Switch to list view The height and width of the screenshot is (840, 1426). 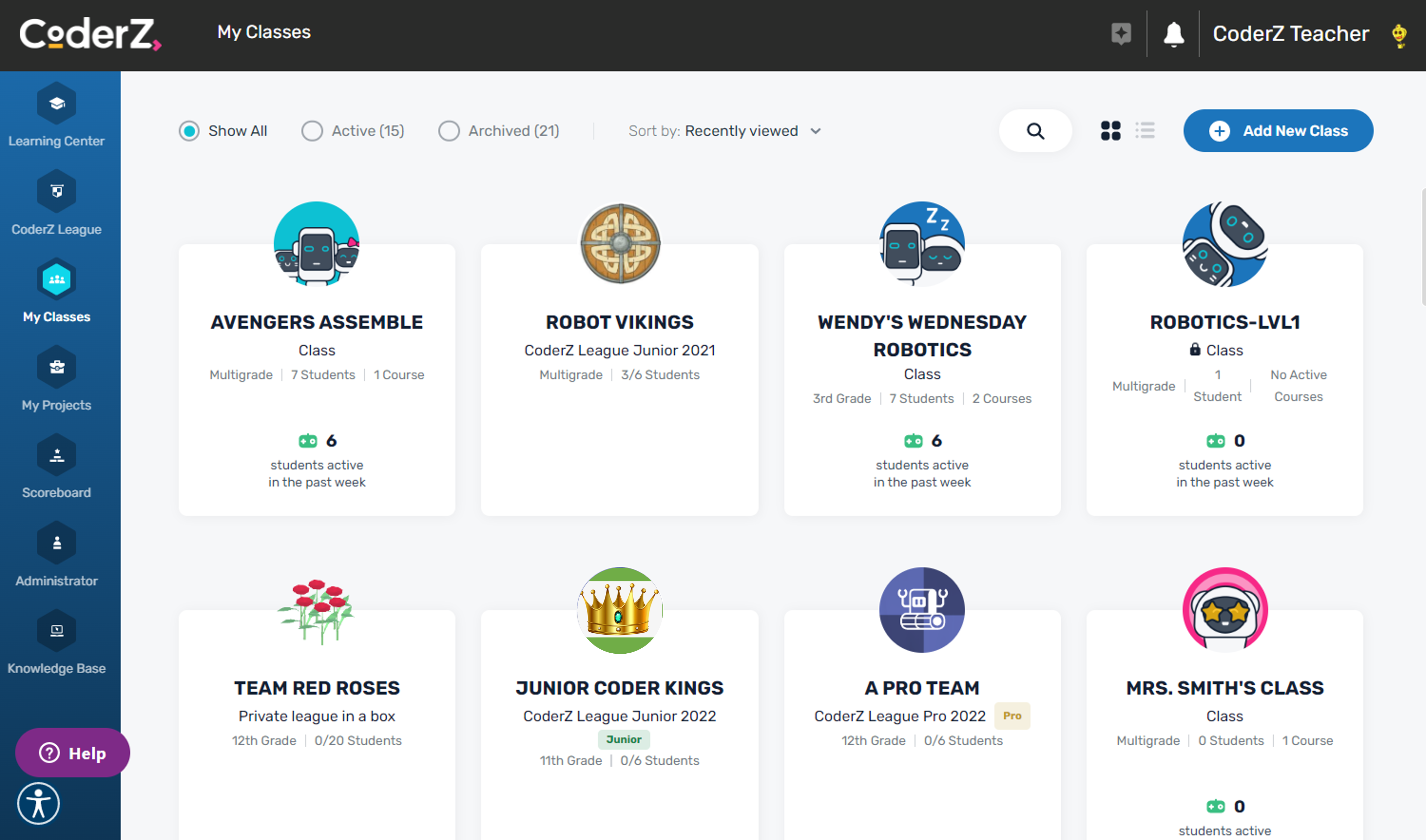pos(1145,131)
